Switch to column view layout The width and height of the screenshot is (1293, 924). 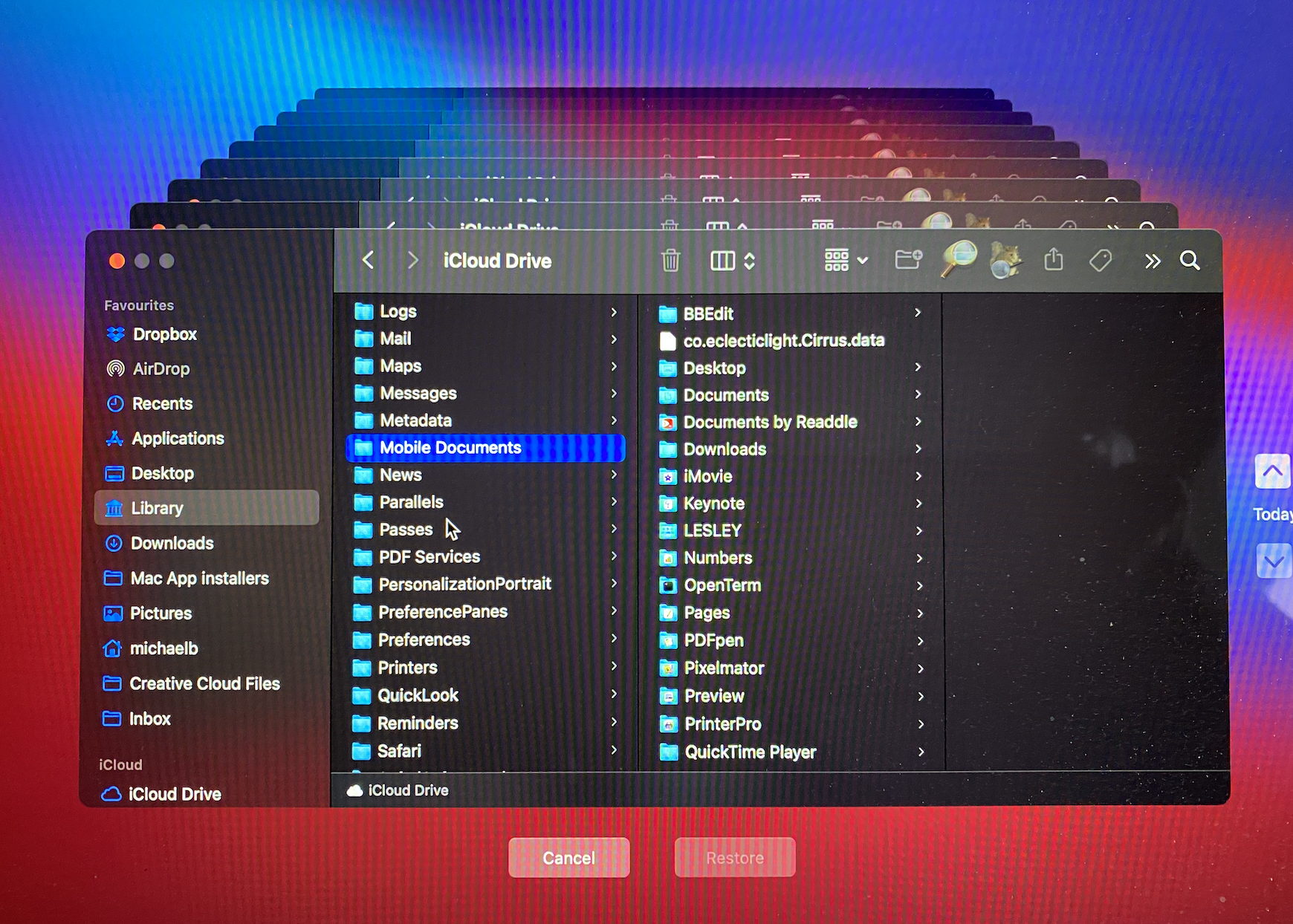coord(722,261)
